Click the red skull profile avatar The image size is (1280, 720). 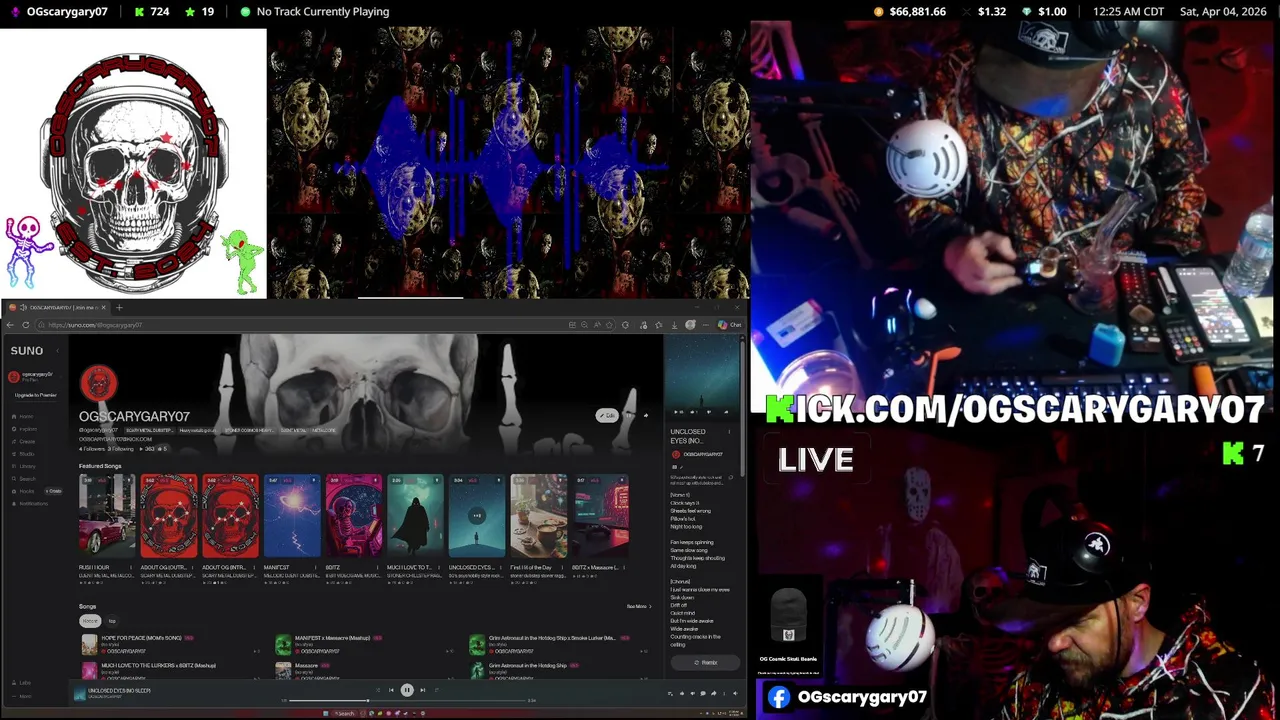[98, 383]
